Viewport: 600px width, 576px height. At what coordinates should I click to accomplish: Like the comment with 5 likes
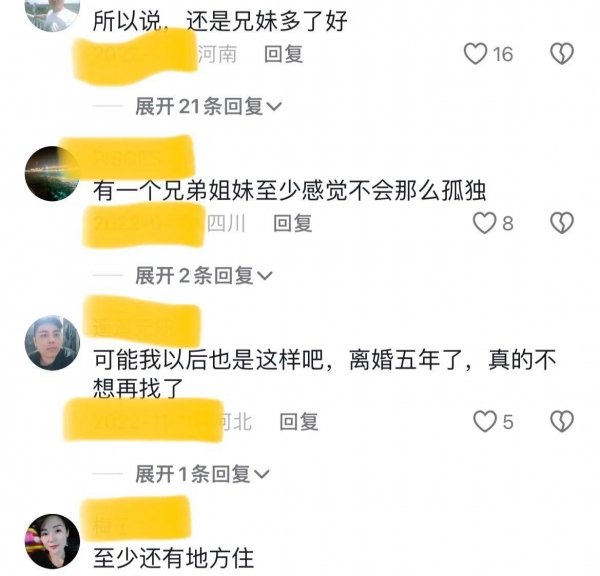click(x=485, y=422)
